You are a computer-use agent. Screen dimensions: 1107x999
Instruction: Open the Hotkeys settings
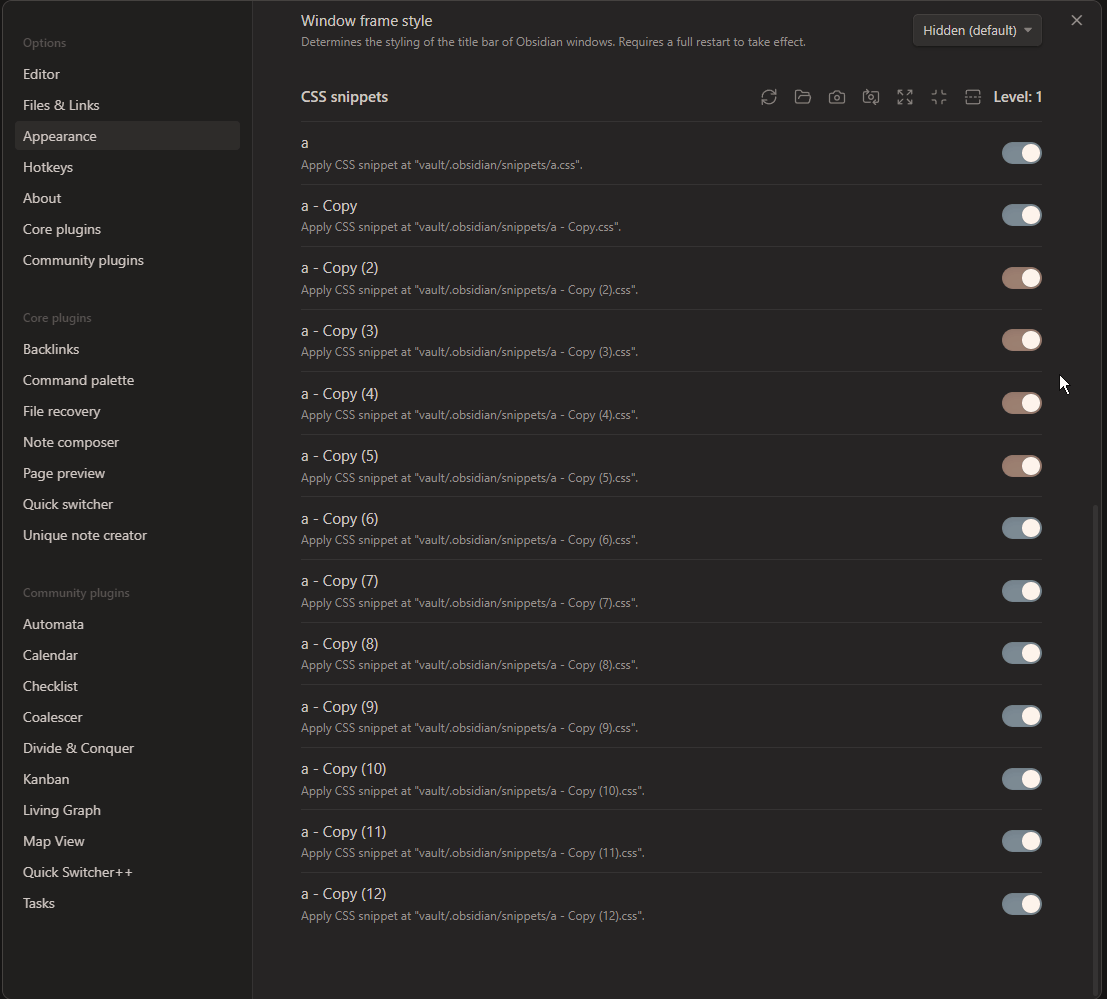[x=127, y=167]
